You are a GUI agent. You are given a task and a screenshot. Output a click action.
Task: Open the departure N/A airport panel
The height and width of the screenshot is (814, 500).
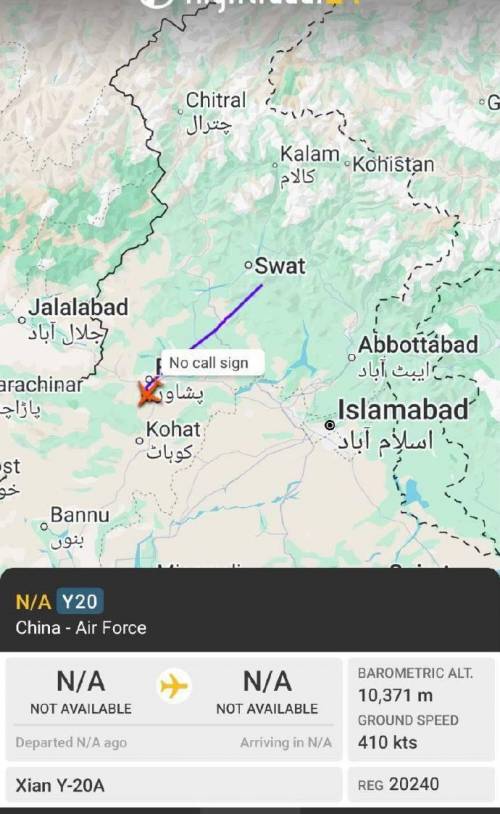click(80, 691)
